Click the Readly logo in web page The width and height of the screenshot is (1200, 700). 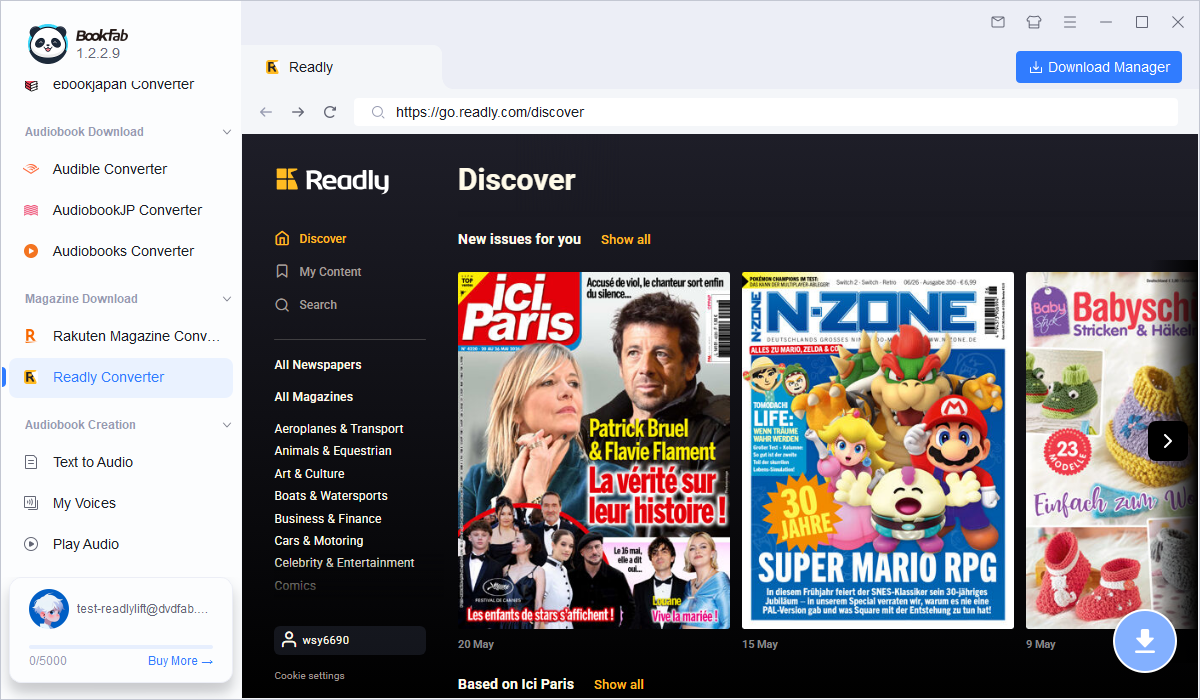tap(332, 180)
